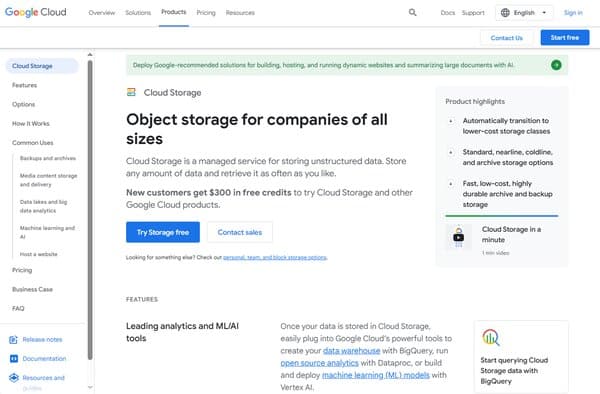Click the Start free button
Viewport: 600px width, 394px height.
[565, 37]
